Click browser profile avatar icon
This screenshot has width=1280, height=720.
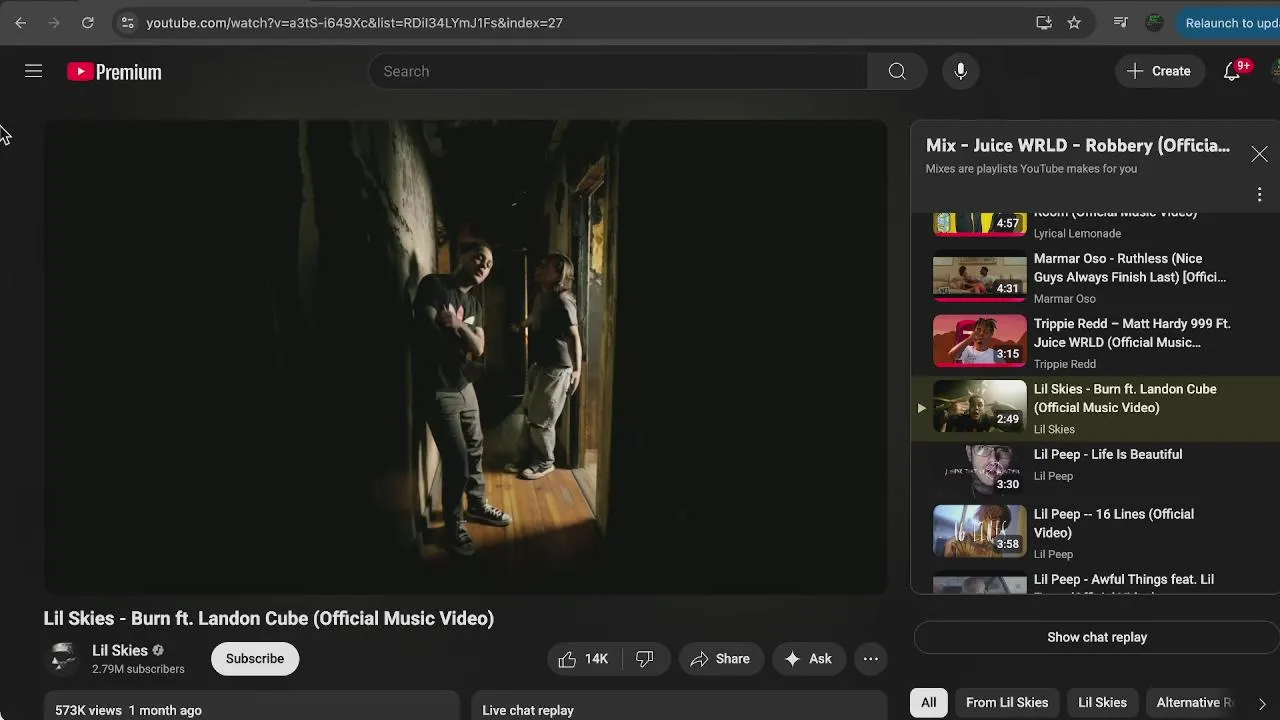[x=1154, y=22]
